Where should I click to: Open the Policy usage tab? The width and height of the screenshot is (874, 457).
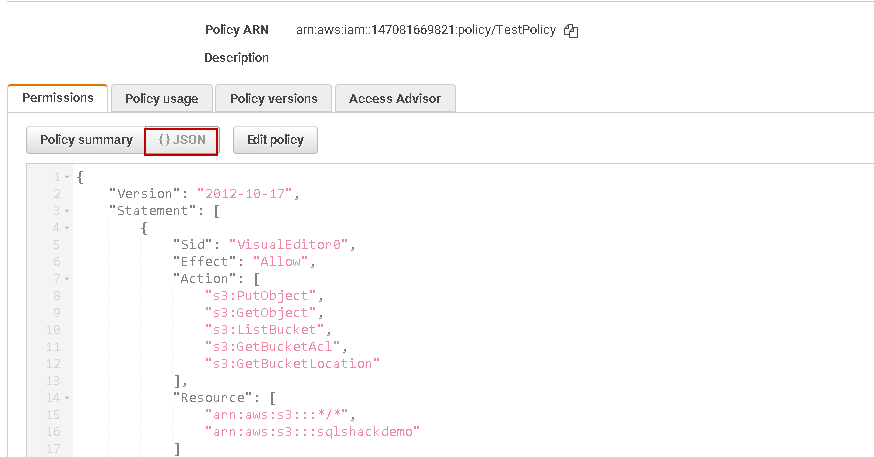click(161, 99)
